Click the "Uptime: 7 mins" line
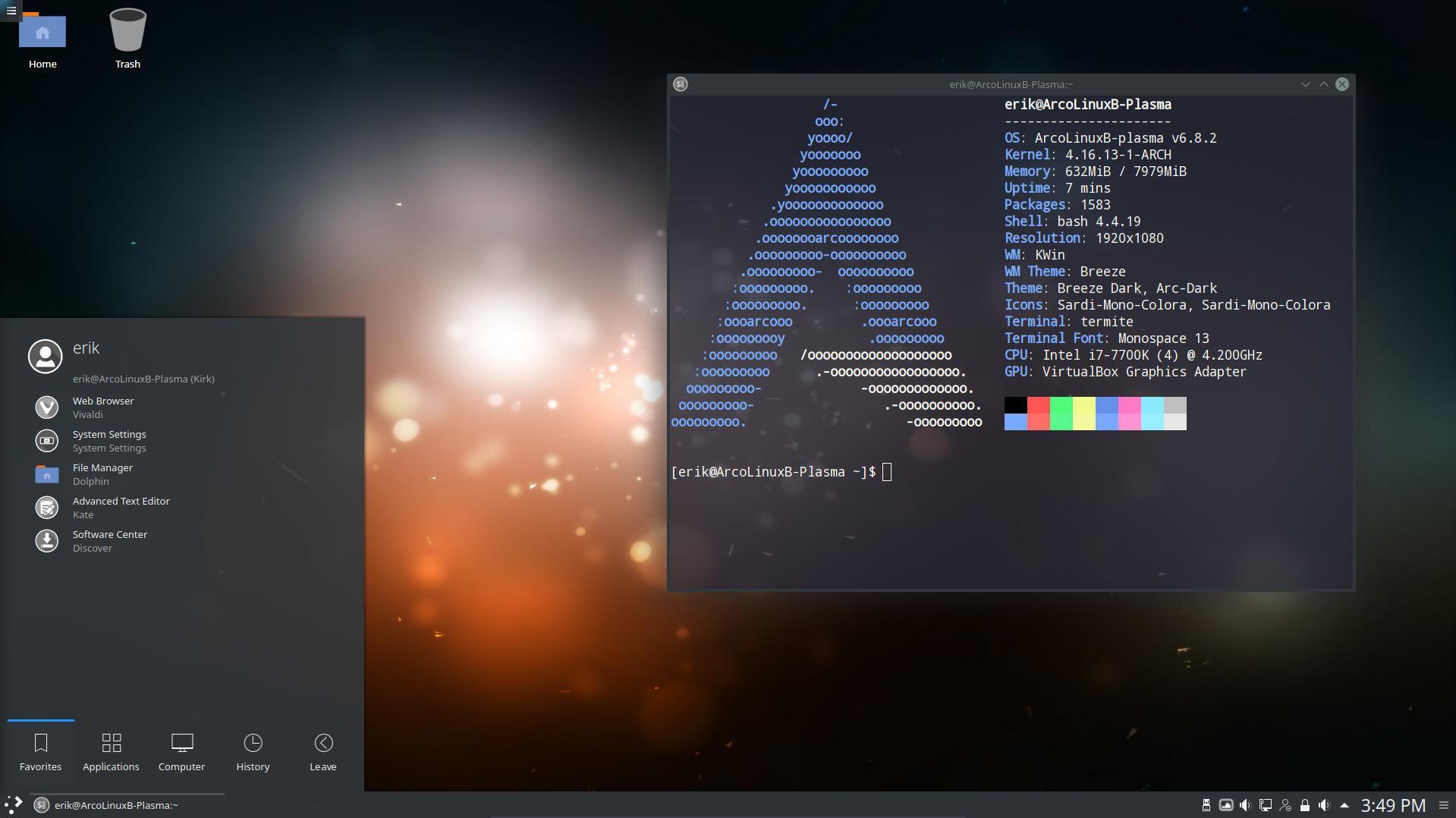1456x818 pixels. click(x=1058, y=188)
